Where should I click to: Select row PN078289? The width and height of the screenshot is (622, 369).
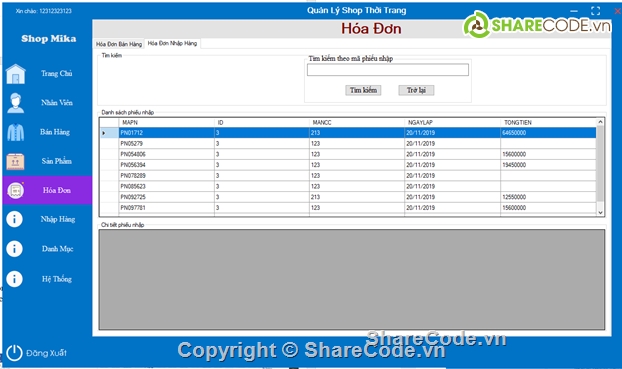[348, 175]
